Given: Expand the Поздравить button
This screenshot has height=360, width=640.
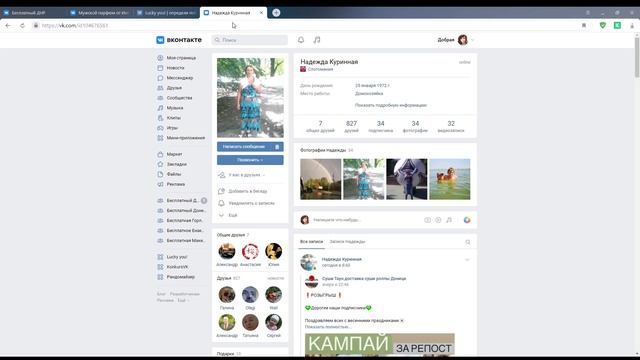Looking at the screenshot, I should tap(250, 160).
